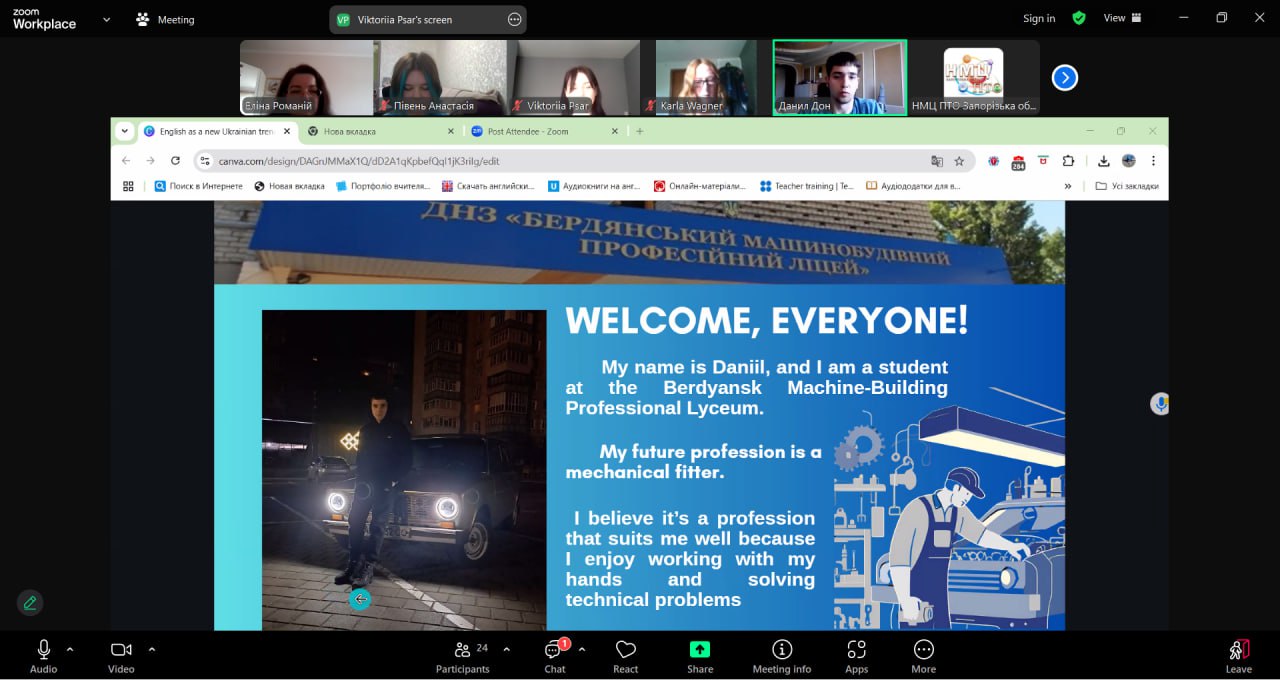Screen dimensions: 1280x680
Task: Open Аудиокниги на анг bookmark
Action: (x=594, y=186)
